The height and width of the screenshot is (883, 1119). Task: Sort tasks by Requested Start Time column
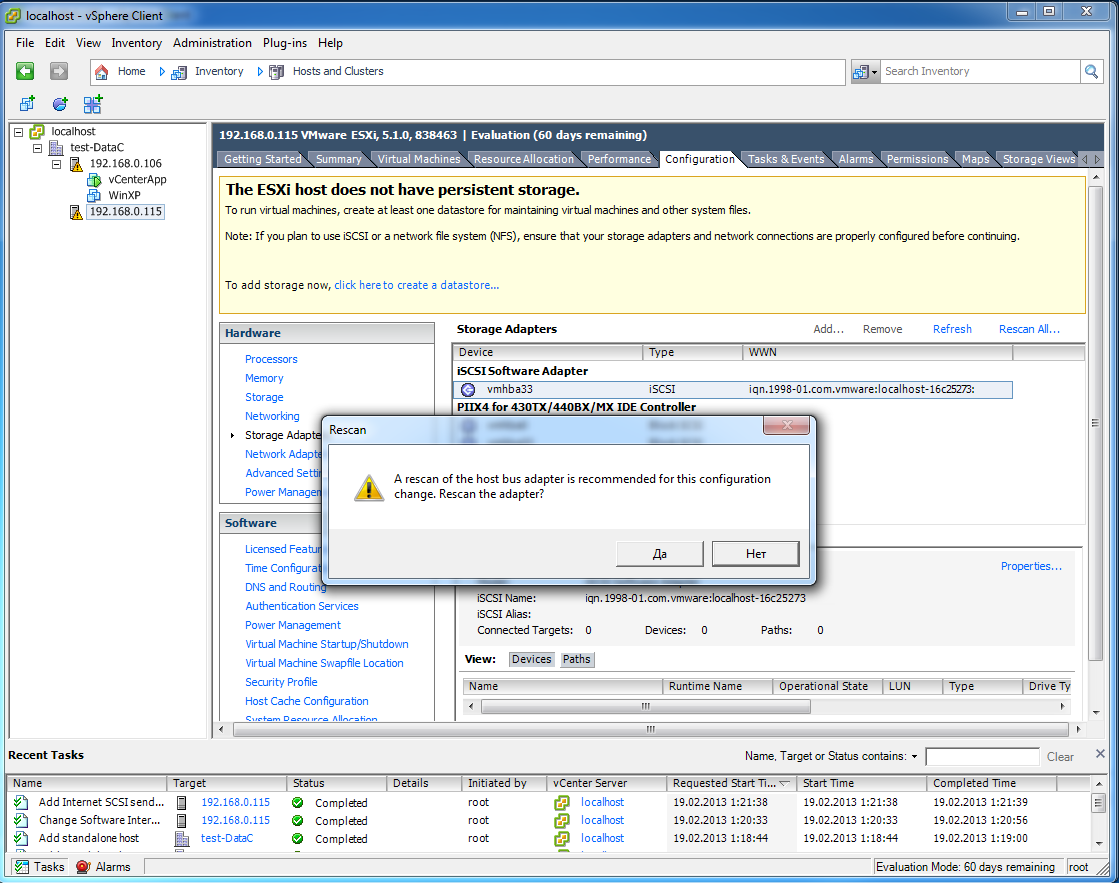point(731,783)
